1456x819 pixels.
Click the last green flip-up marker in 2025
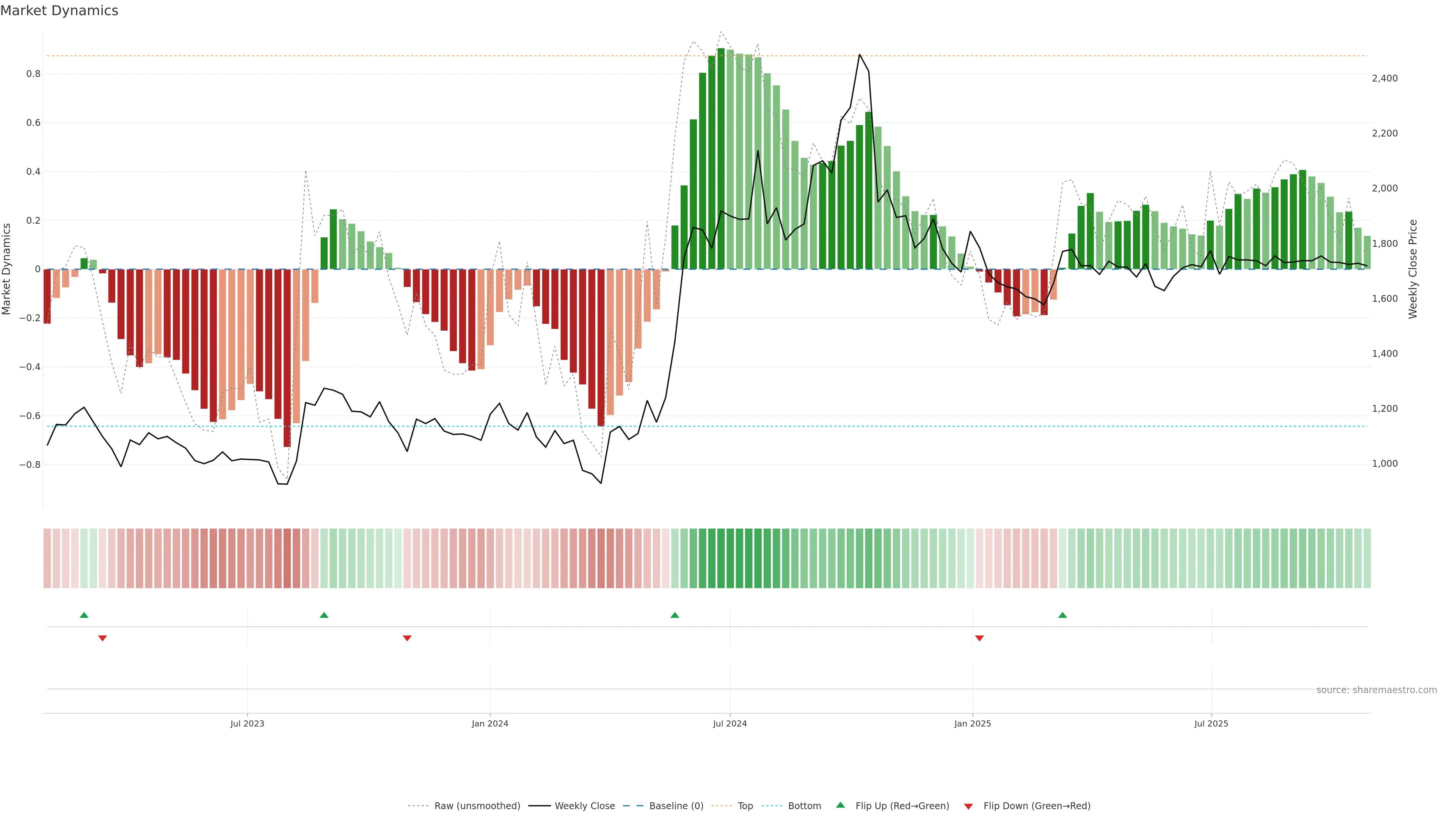tap(1062, 615)
